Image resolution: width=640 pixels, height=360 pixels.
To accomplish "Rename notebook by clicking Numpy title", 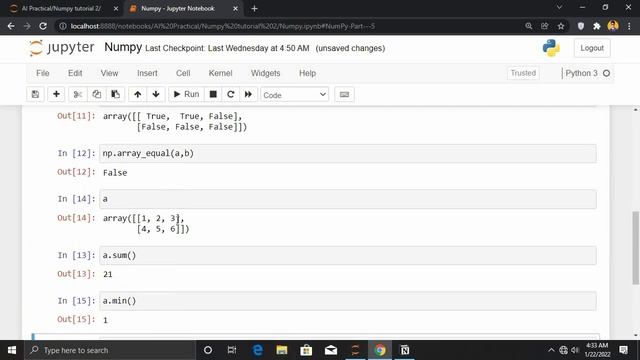I will point(123,47).
